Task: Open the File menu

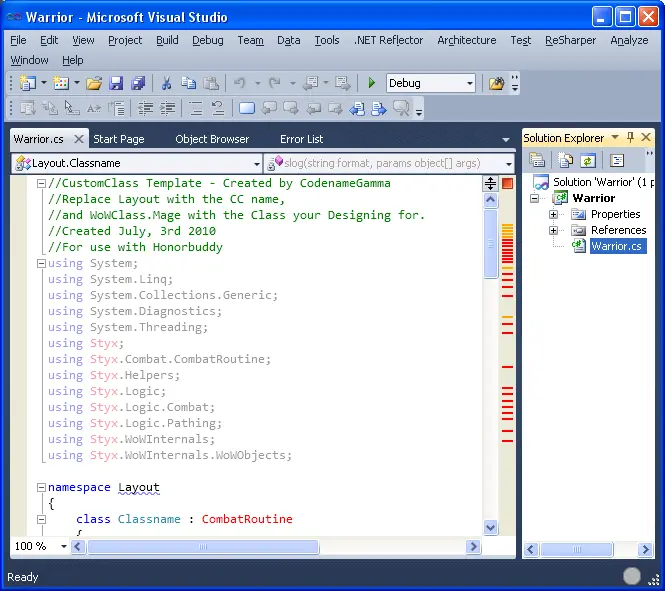Action: (18, 40)
